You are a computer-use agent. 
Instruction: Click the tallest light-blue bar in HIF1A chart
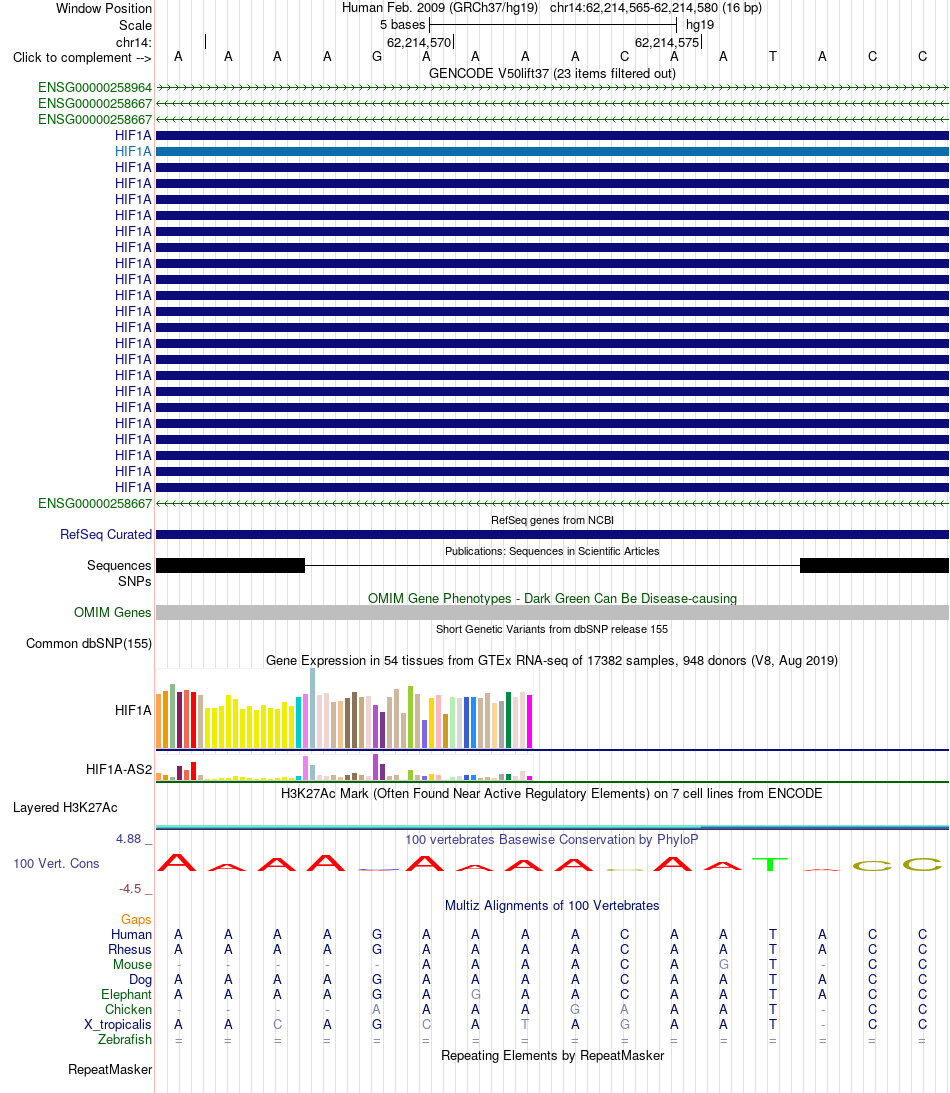pos(312,709)
